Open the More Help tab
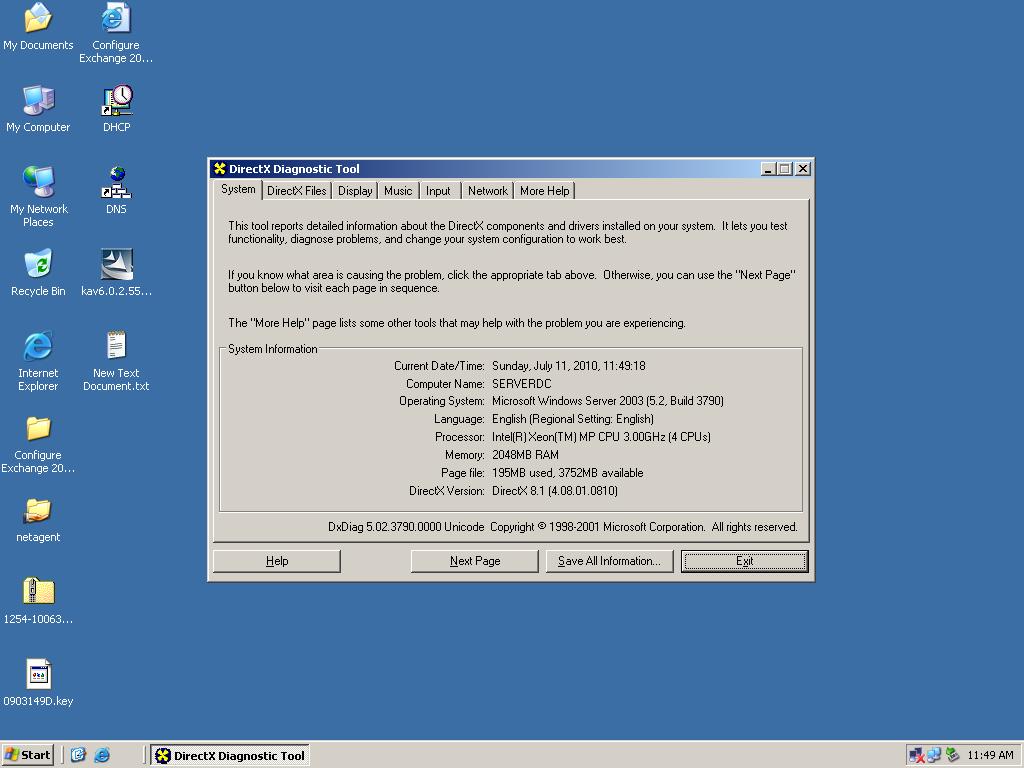The image size is (1024, 768). [545, 191]
